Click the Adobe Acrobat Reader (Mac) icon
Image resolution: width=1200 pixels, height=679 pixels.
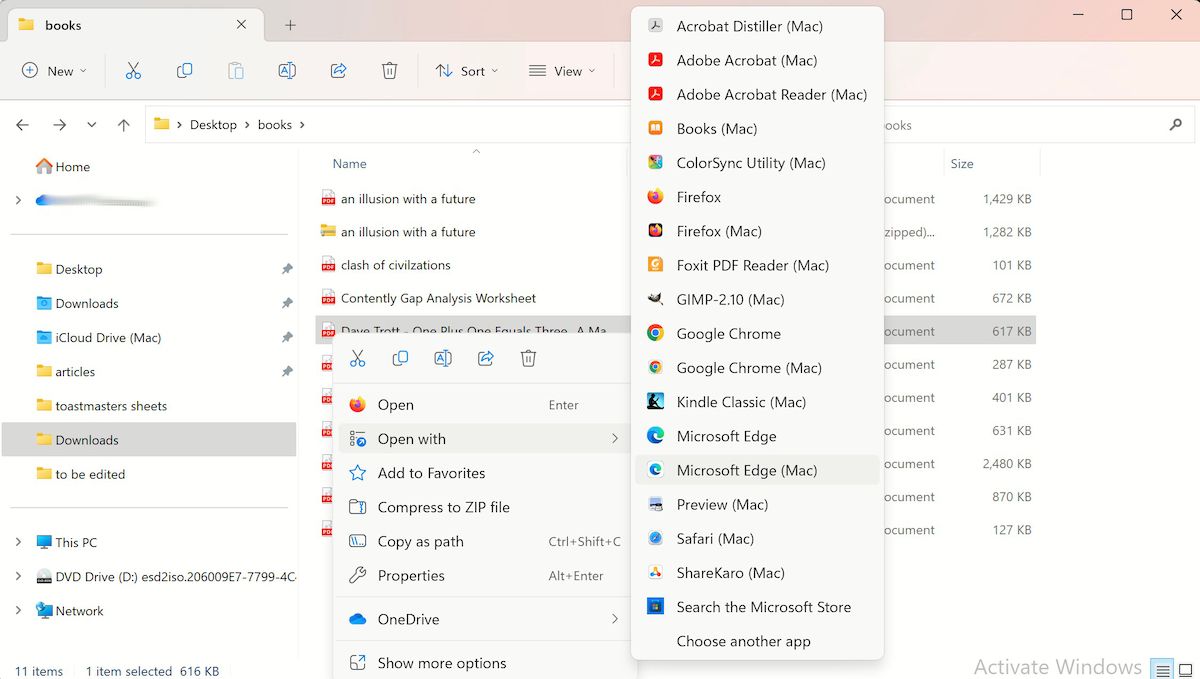[x=657, y=94]
